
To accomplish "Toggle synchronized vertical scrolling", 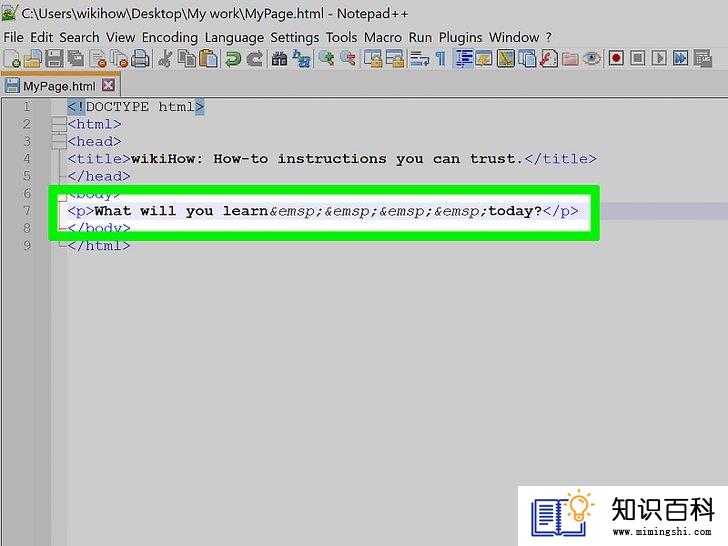I will pyautogui.click(x=373, y=59).
